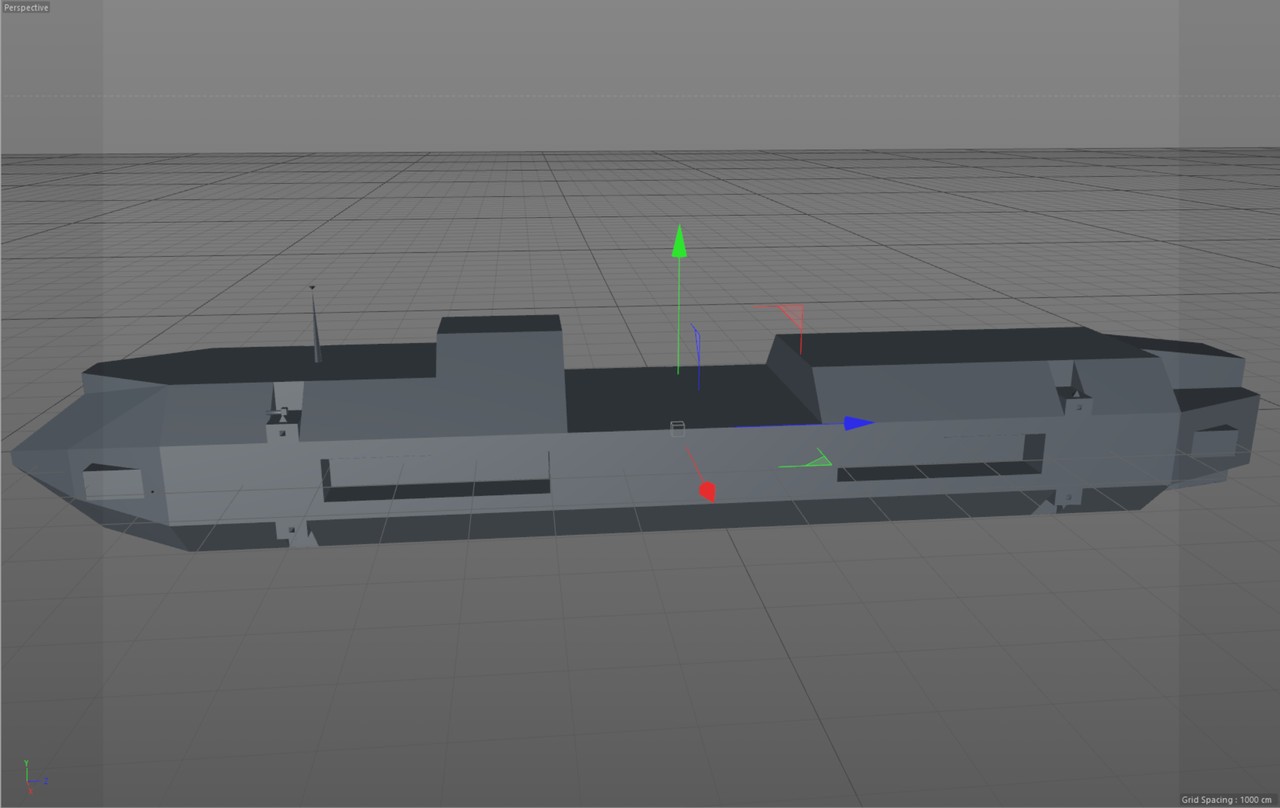Select the lower left hull bracket fixture
Image resolution: width=1280 pixels, height=808 pixels.
coord(295,531)
